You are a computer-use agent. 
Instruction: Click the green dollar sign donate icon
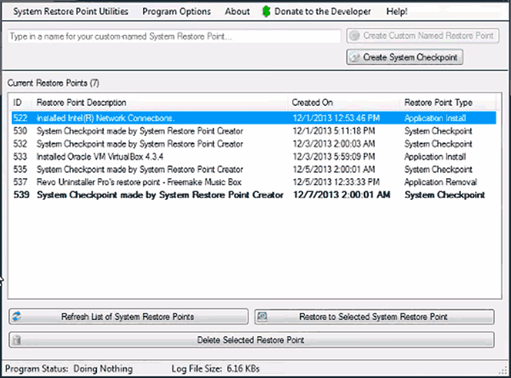pos(266,11)
